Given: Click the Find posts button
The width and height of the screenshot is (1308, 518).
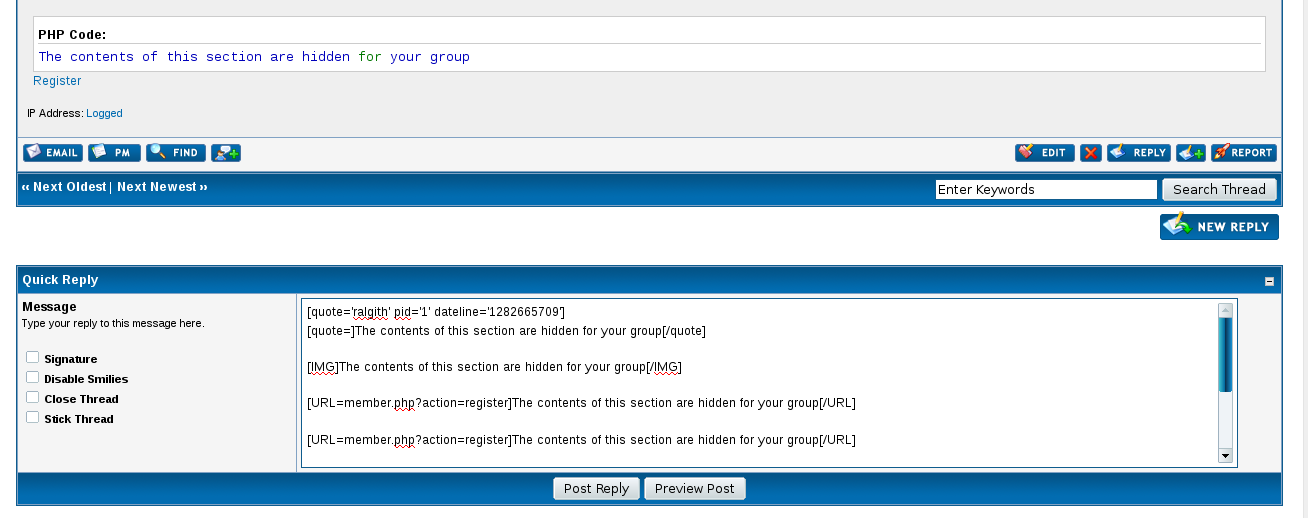Looking at the screenshot, I should pyautogui.click(x=175, y=153).
